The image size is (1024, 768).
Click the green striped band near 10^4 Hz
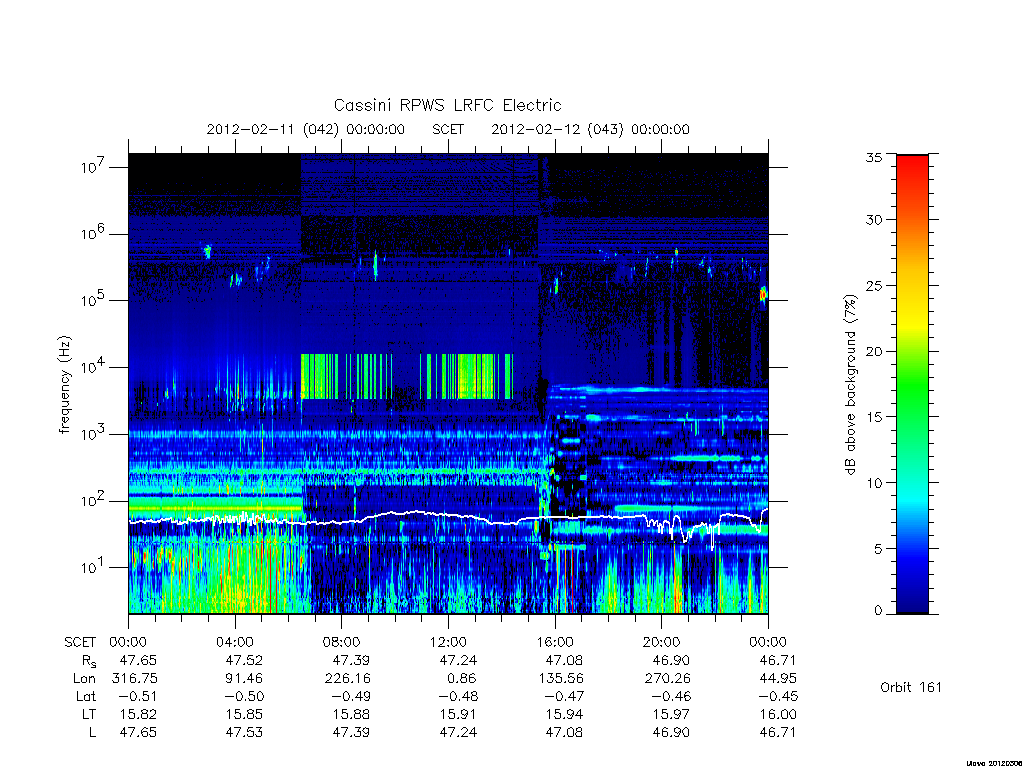[x=407, y=377]
